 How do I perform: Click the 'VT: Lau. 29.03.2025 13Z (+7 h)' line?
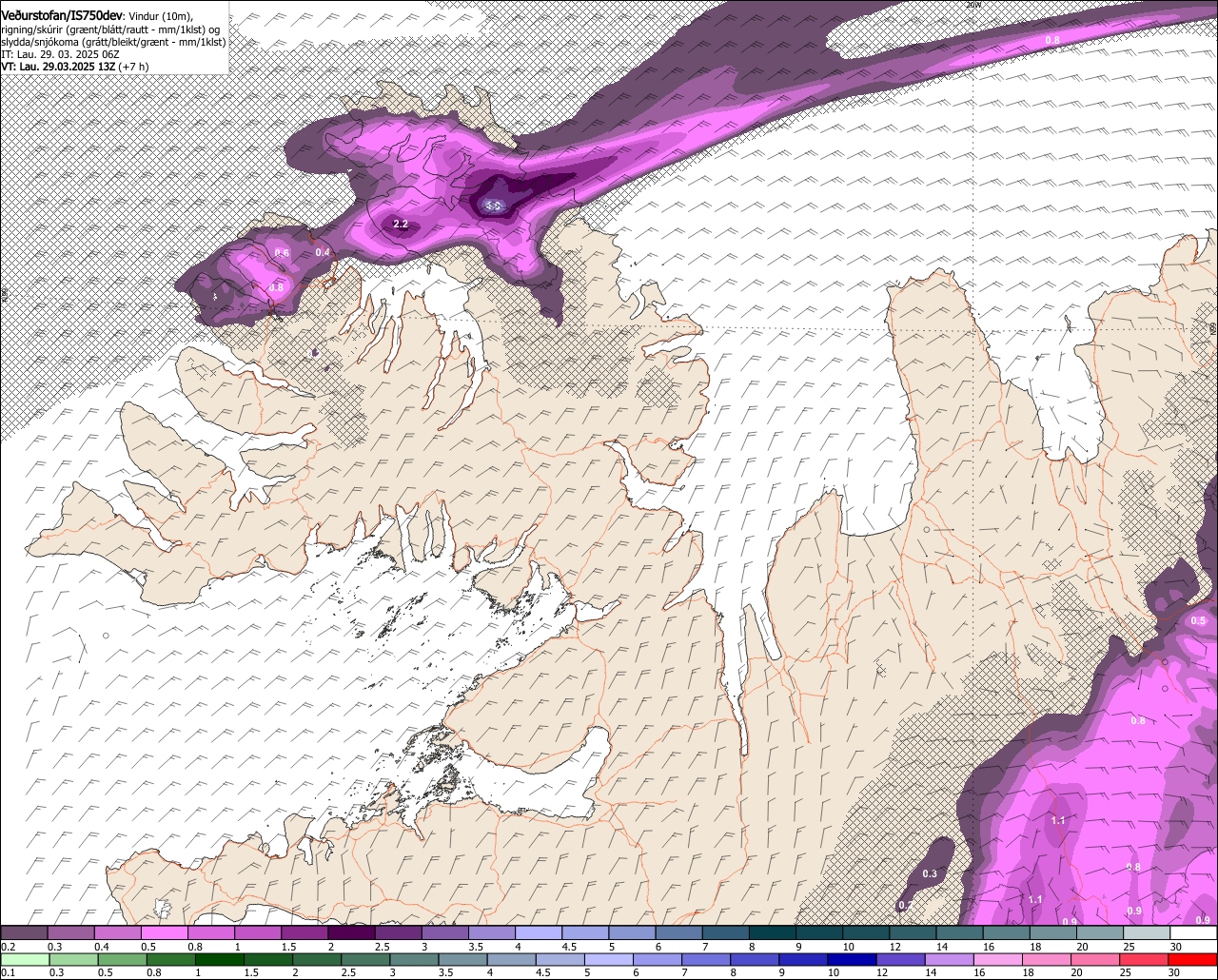point(73,67)
